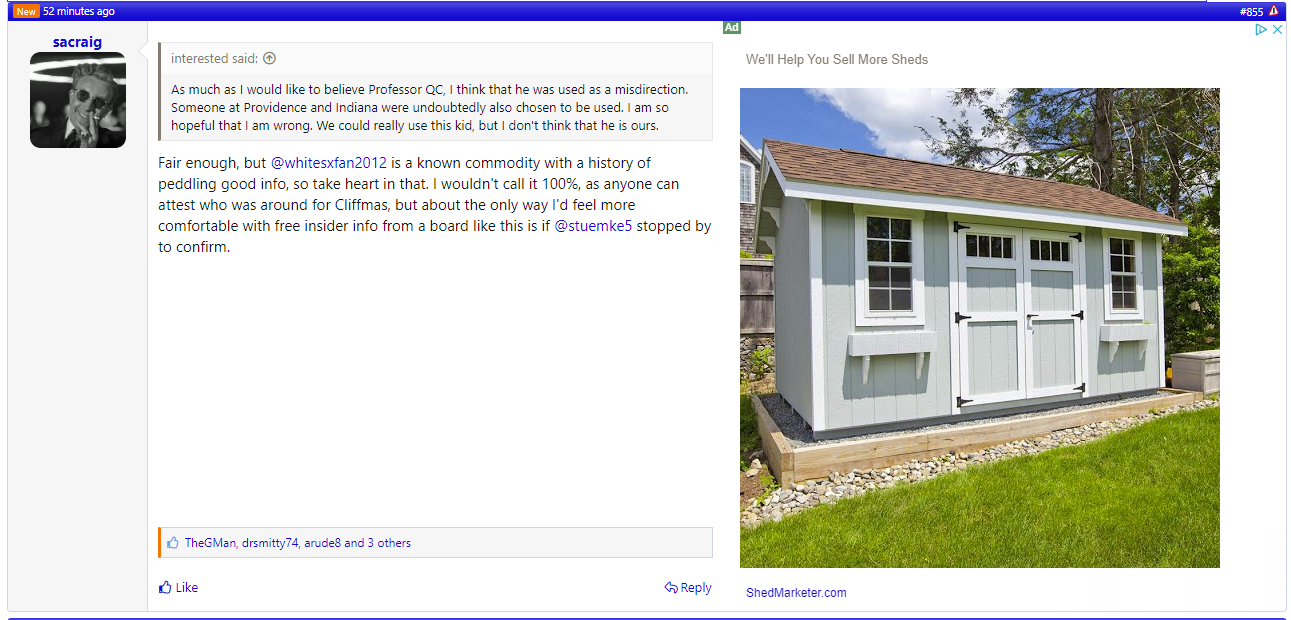Open sacraig's avatar picture
Screen dimensions: 1291x620
(x=78, y=100)
